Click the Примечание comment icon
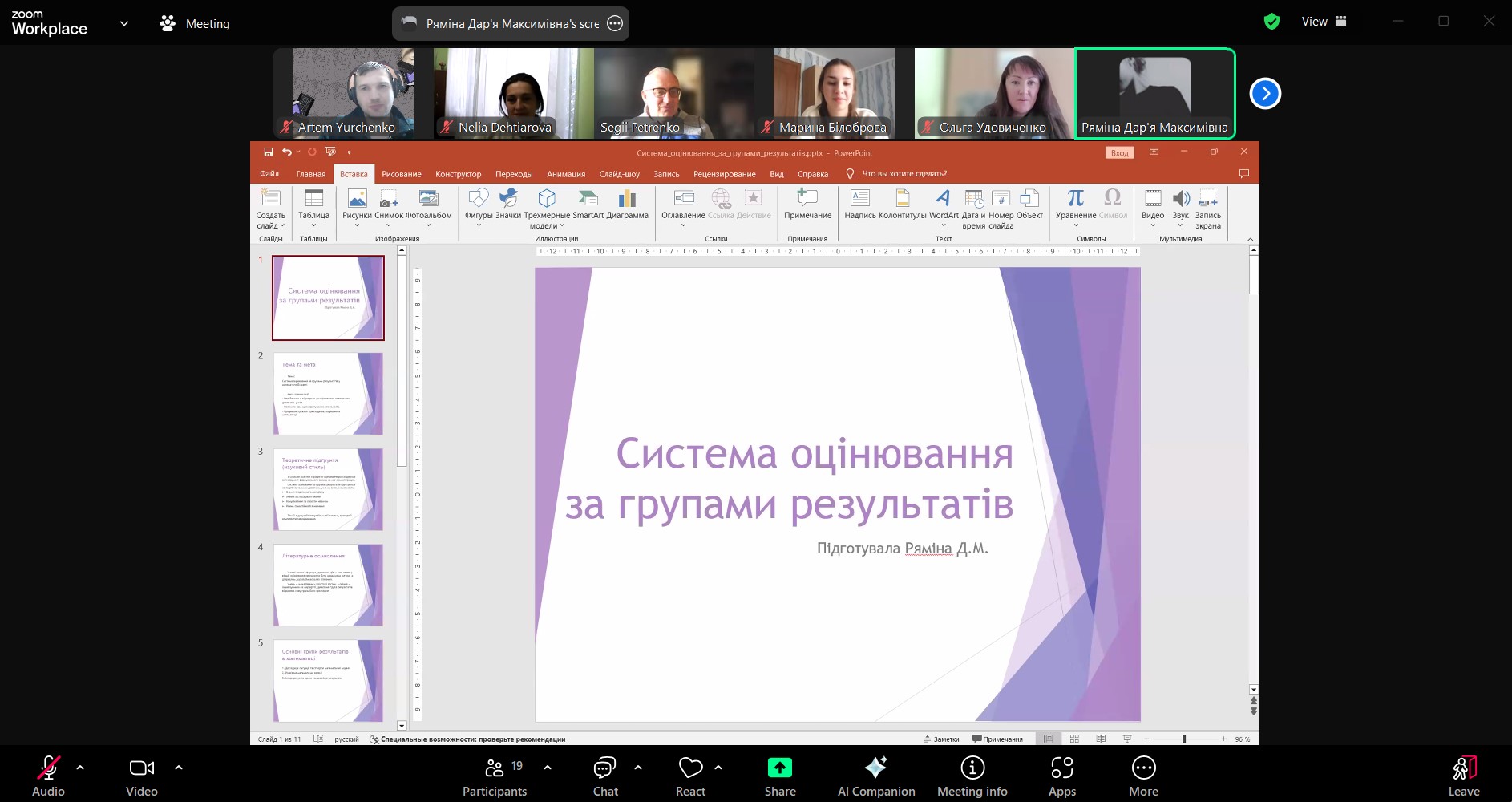The width and height of the screenshot is (1512, 802). tap(807, 199)
